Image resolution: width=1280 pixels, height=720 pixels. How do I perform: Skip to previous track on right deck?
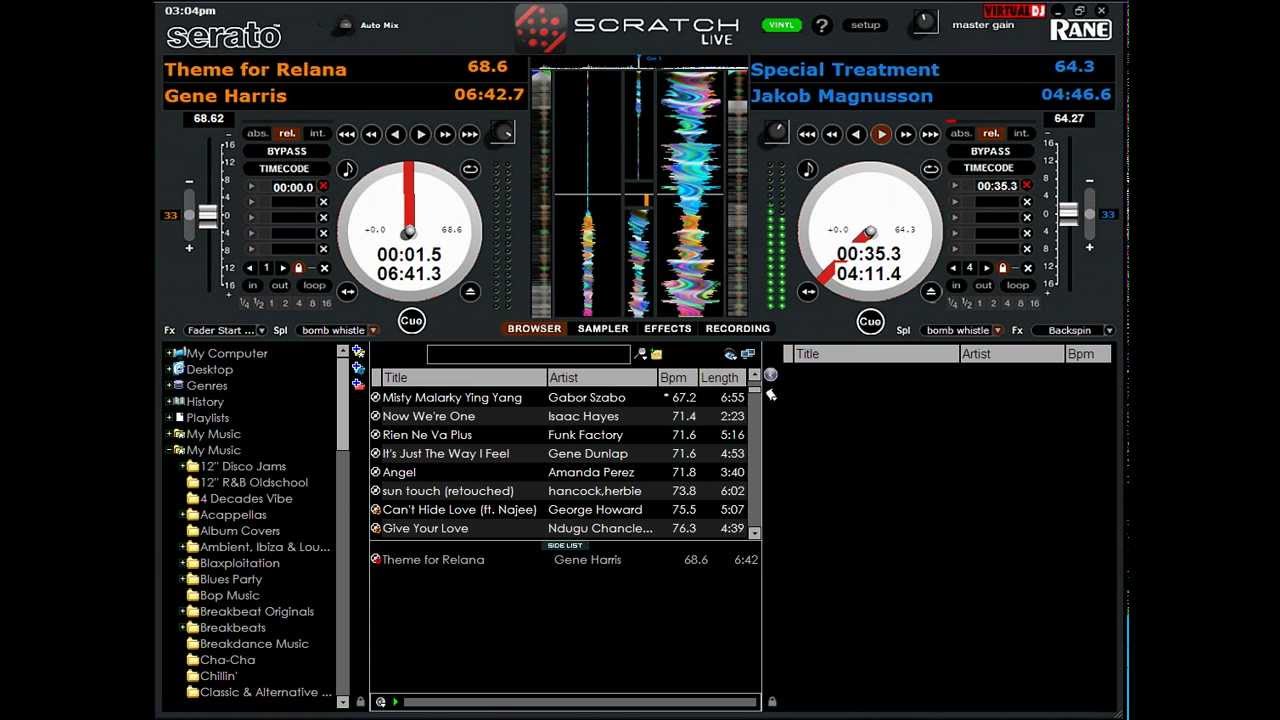point(807,134)
